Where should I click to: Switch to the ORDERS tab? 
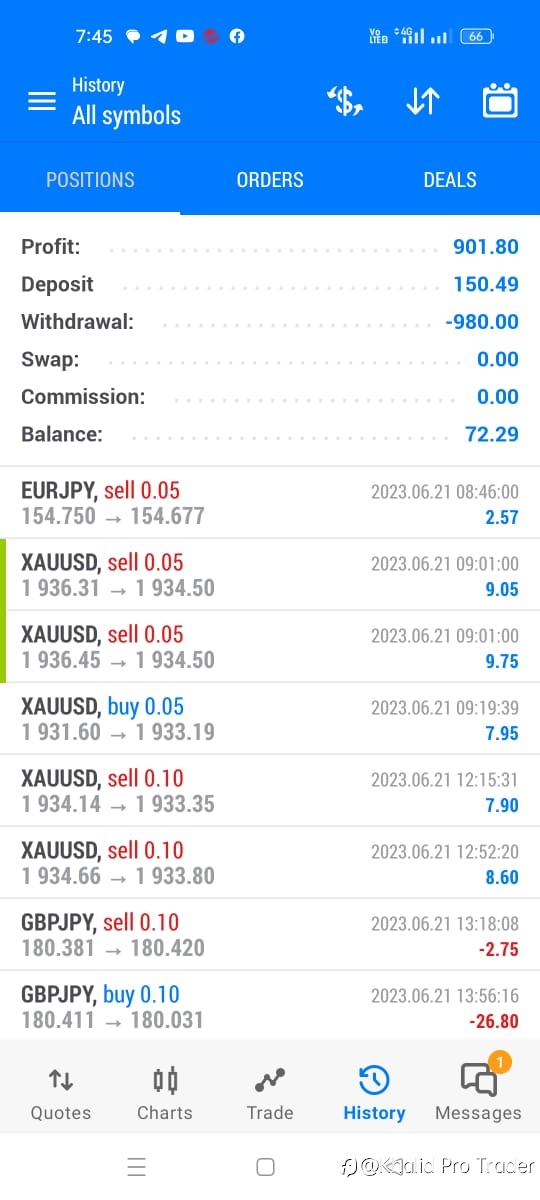[x=270, y=180]
